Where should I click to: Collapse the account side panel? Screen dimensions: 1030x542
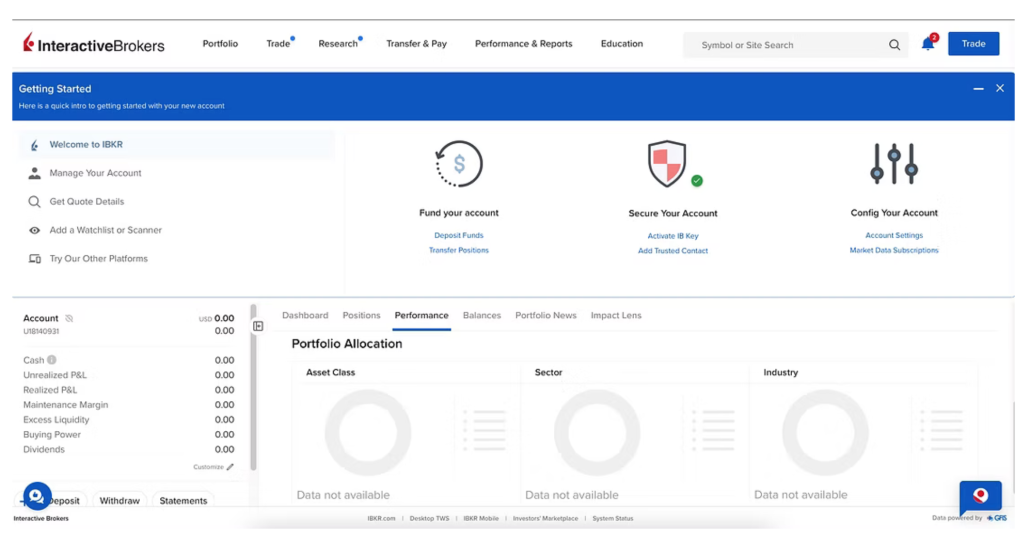click(x=258, y=326)
